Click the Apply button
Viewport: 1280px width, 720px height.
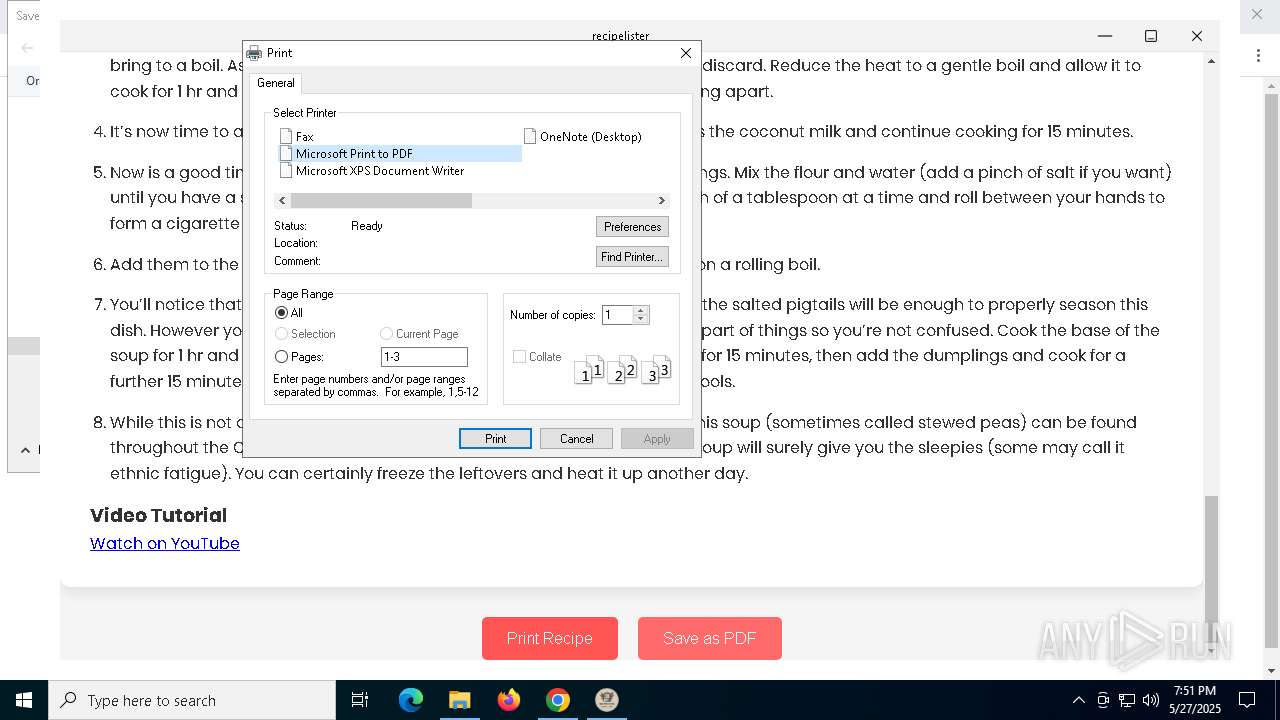[657, 438]
